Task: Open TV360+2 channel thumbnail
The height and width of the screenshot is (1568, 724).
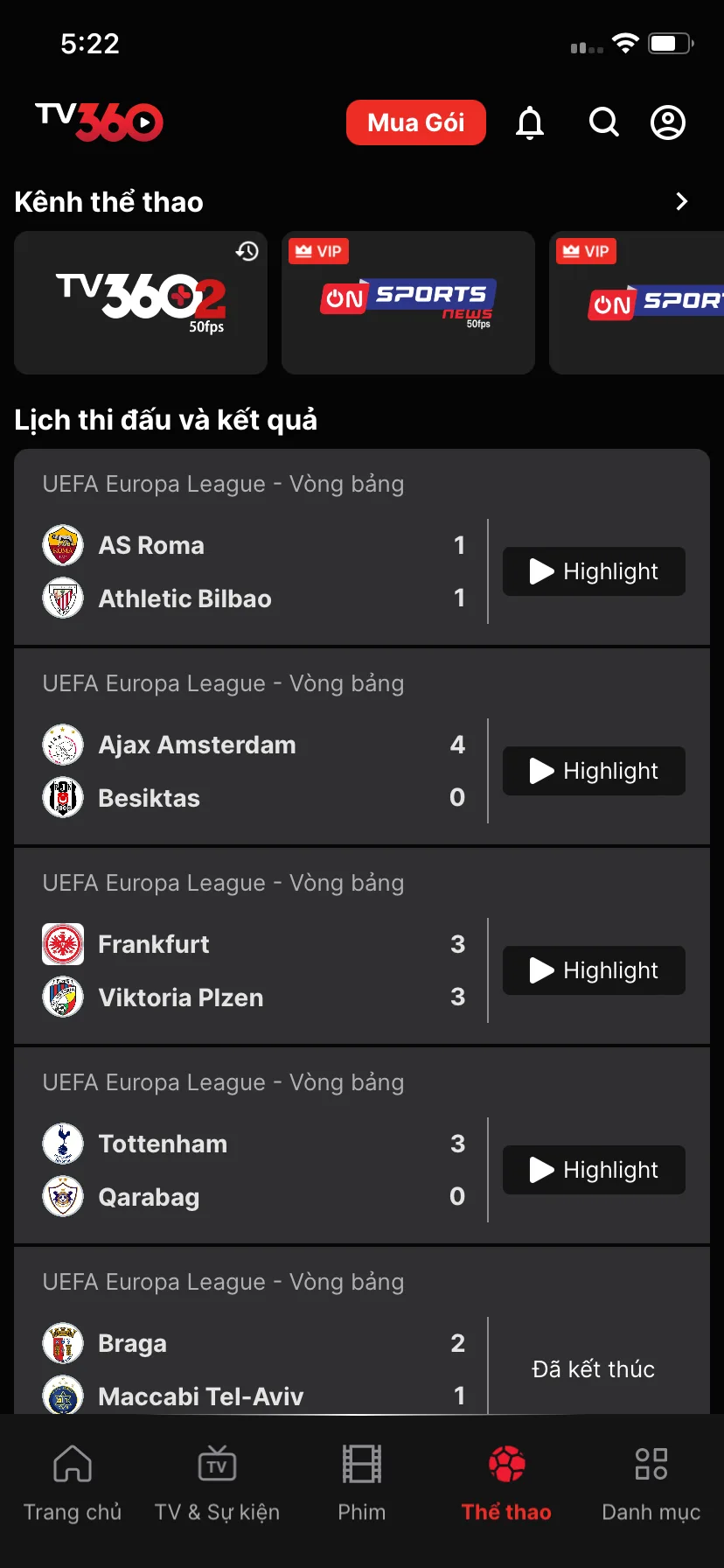Action: (141, 303)
